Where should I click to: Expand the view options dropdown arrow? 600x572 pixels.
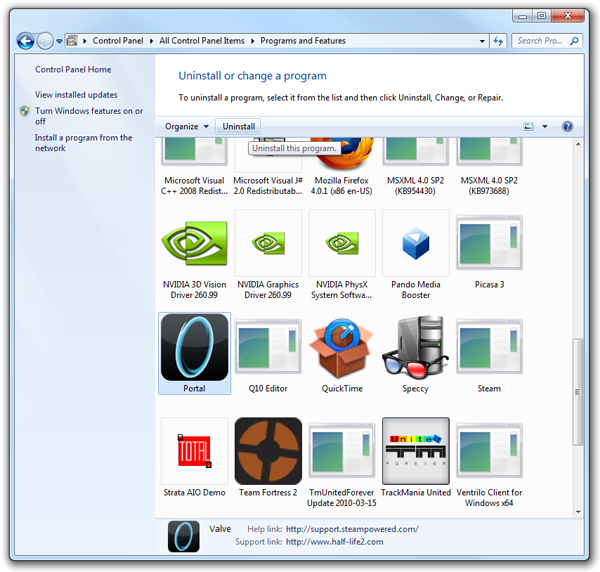(545, 127)
